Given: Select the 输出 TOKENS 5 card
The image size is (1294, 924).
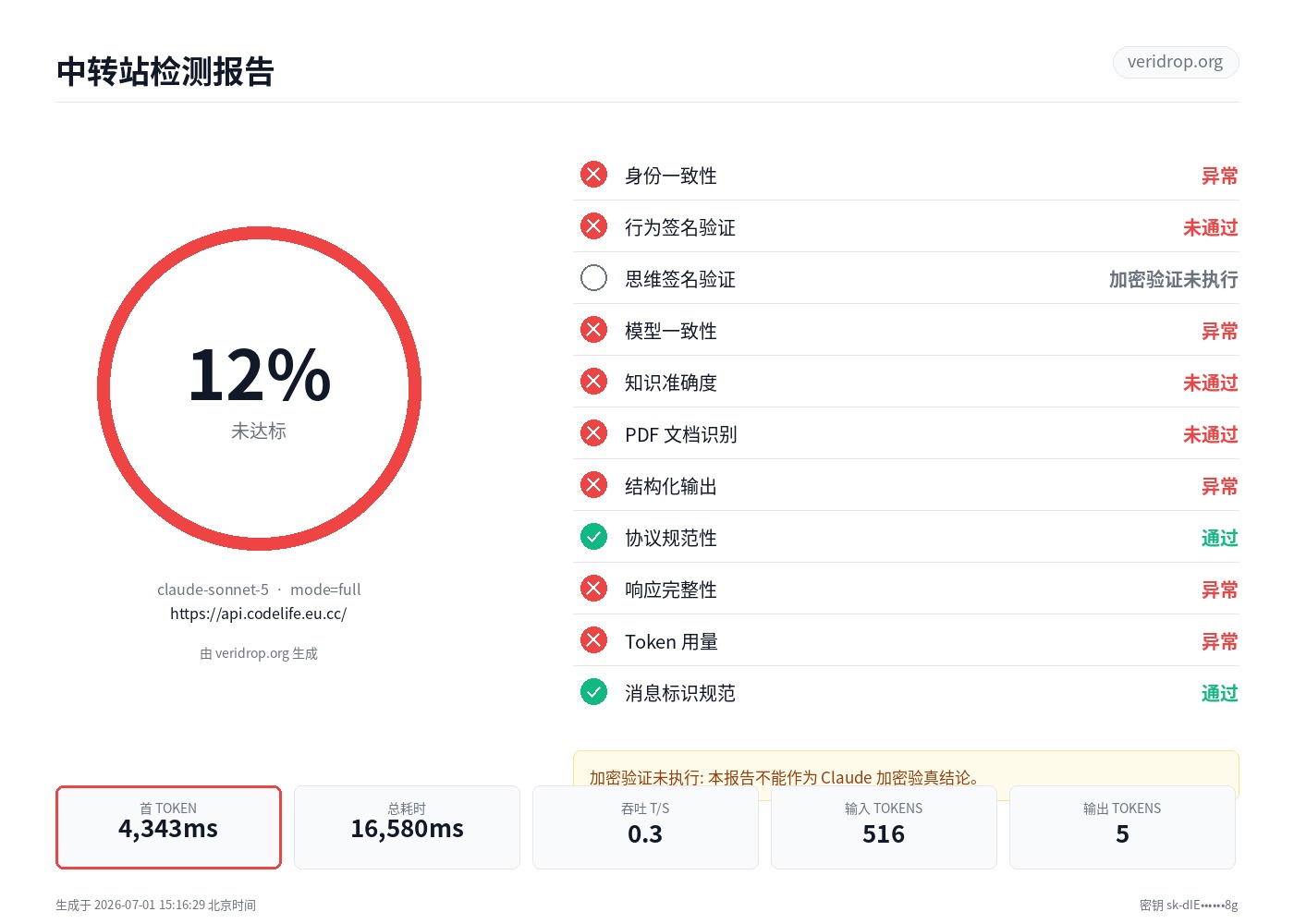Looking at the screenshot, I should (x=1122, y=827).
